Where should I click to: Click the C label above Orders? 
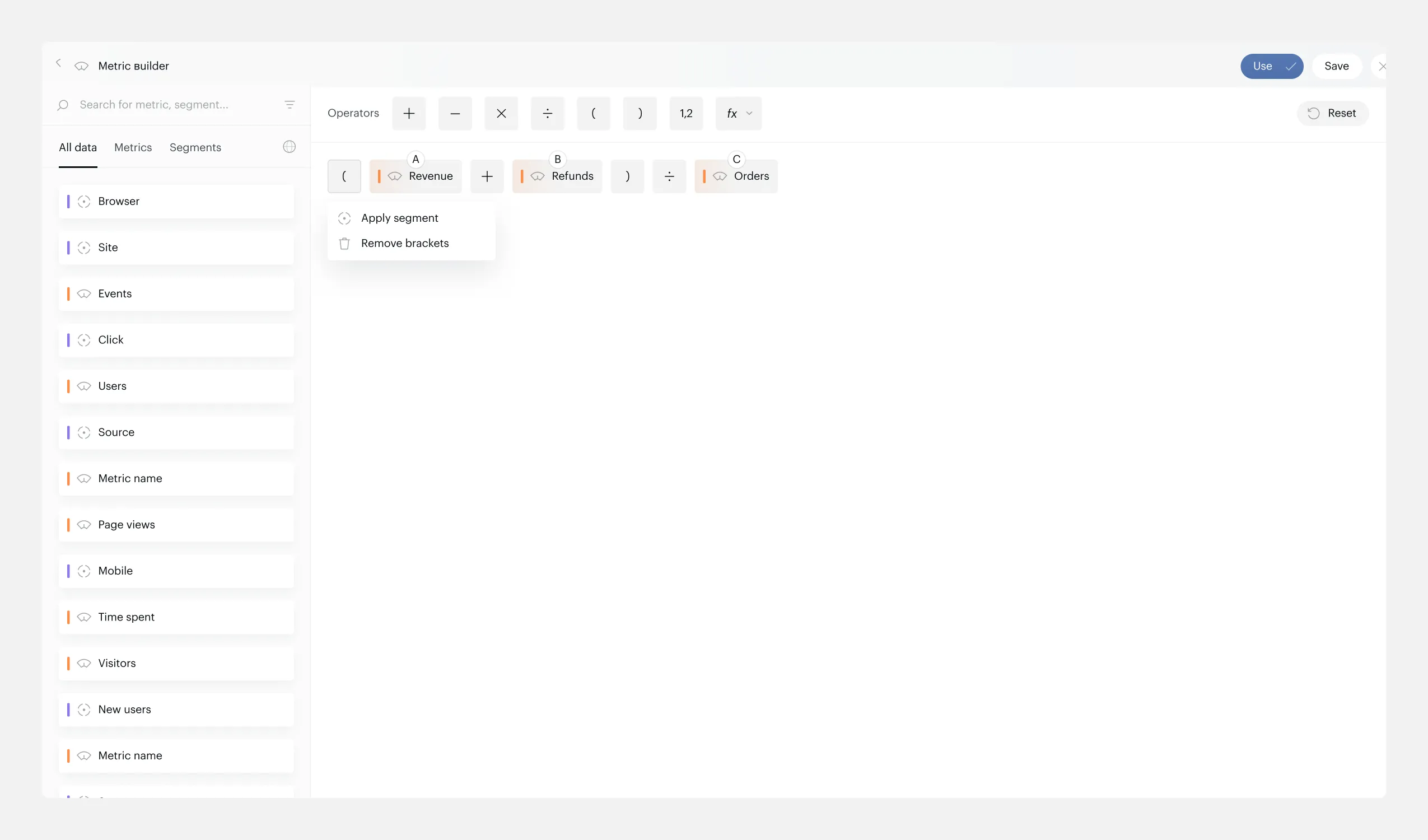point(736,159)
